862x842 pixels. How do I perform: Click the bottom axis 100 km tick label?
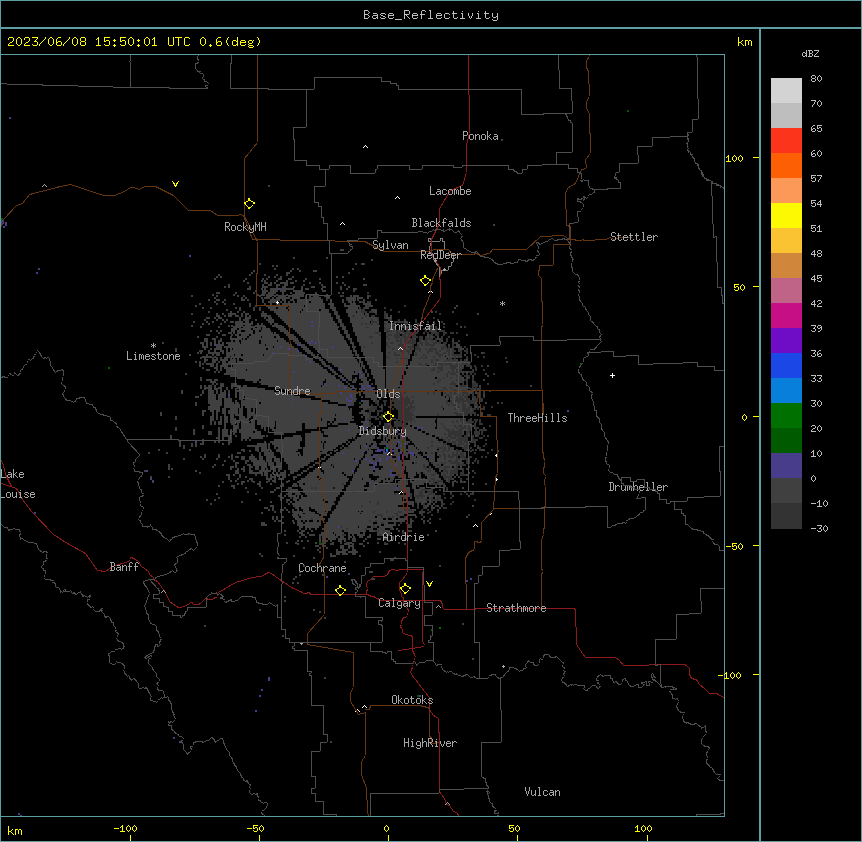coord(643,828)
